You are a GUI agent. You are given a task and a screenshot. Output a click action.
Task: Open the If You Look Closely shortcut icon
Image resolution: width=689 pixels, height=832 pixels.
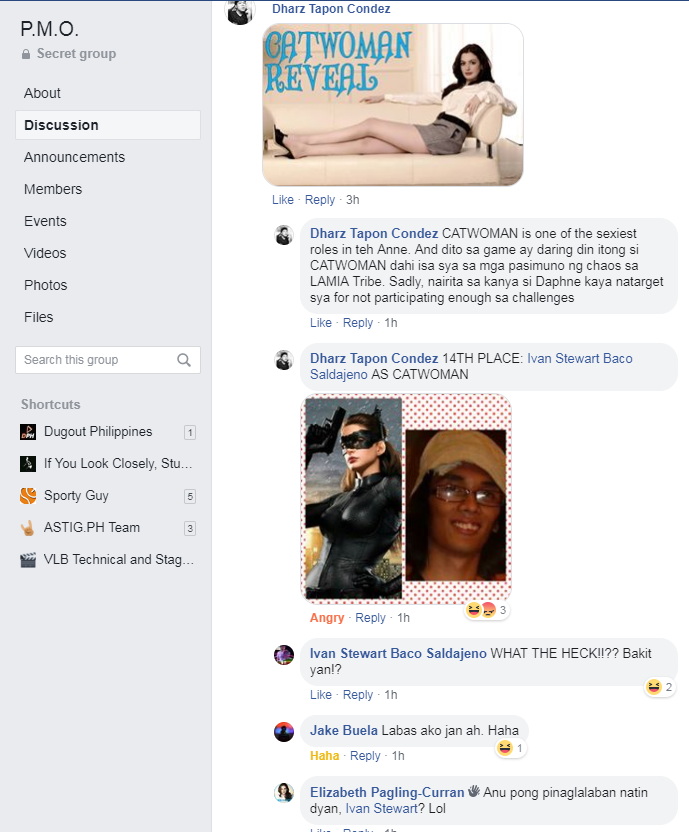pos(28,464)
